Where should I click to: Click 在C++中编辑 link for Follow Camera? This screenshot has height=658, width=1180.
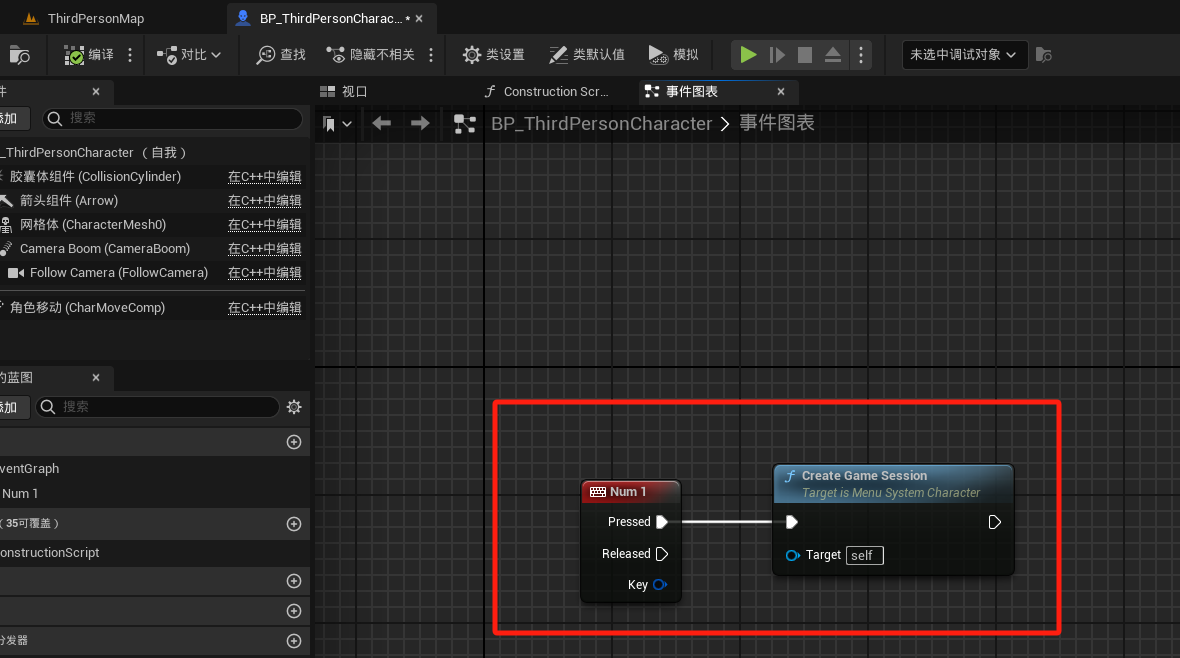click(x=264, y=273)
